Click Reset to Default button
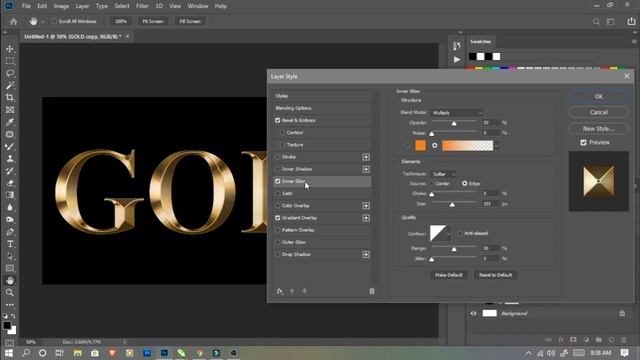Image resolution: width=640 pixels, height=360 pixels. 495,275
